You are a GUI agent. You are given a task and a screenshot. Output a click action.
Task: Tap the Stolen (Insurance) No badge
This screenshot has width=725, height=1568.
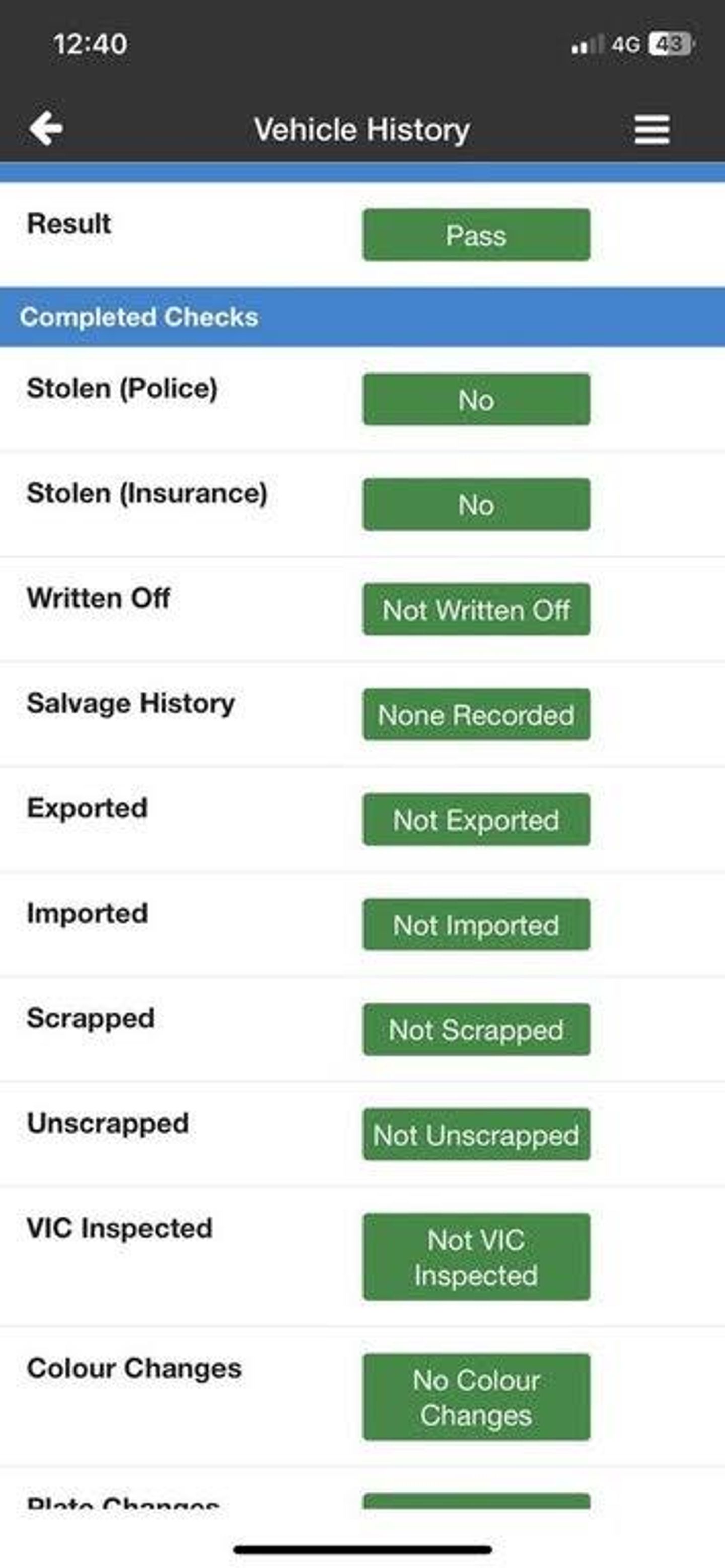pyautogui.click(x=476, y=504)
